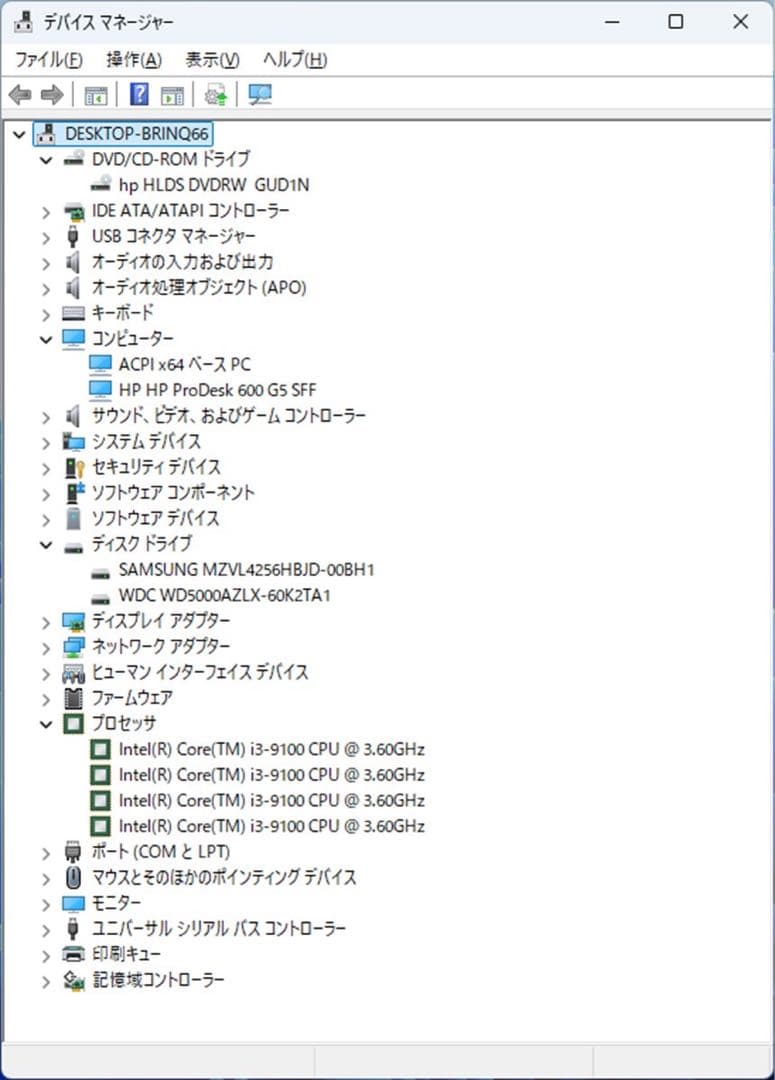Click the プロセッサ category icon
The width and height of the screenshot is (775, 1080).
(73, 724)
